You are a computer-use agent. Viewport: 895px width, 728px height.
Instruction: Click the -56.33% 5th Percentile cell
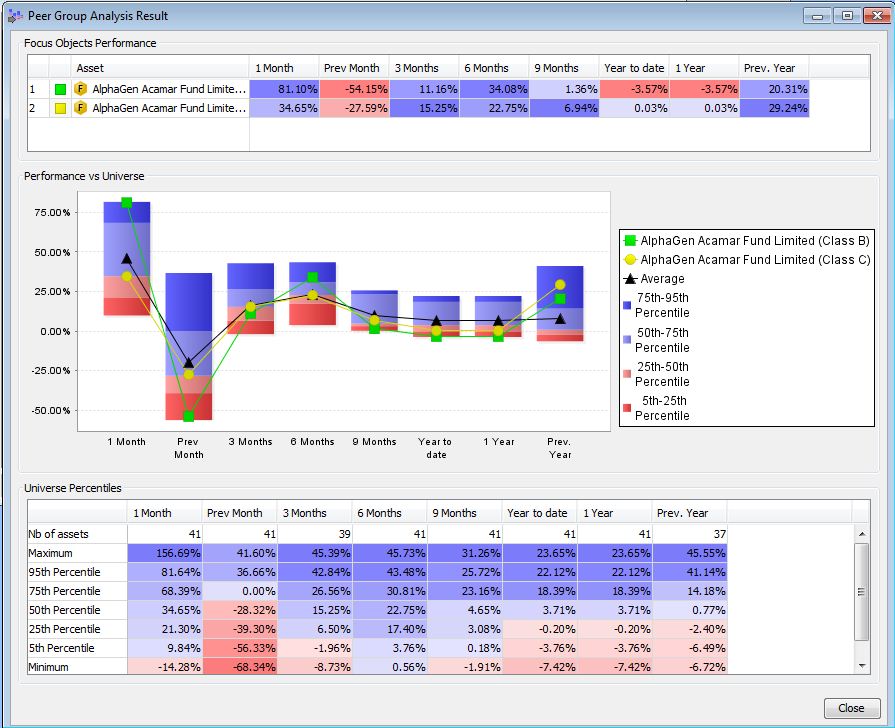(240, 647)
